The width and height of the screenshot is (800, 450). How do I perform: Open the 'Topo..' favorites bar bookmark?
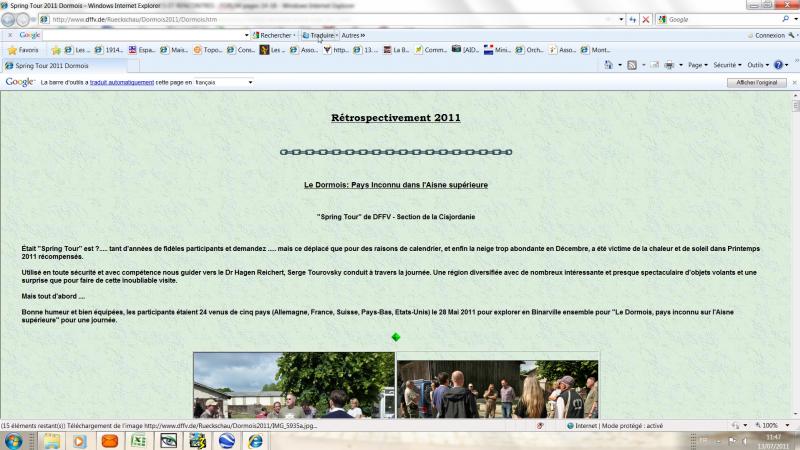pyautogui.click(x=208, y=50)
